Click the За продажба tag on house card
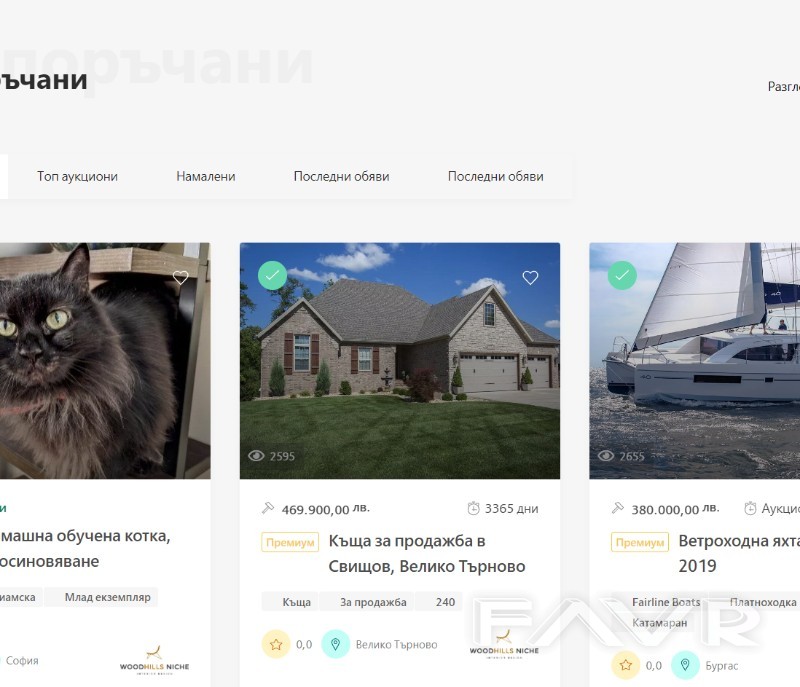The width and height of the screenshot is (800, 687). pos(373,602)
